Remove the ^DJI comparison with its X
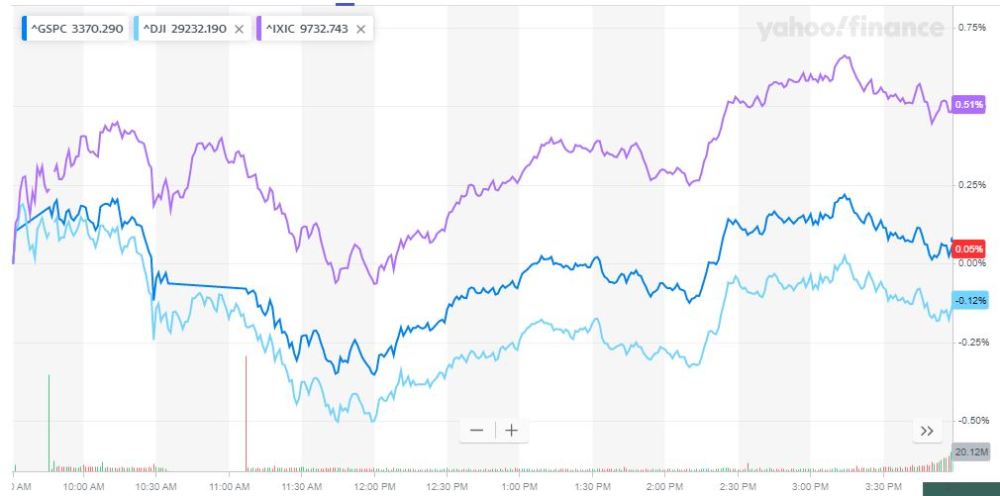This screenshot has height=496, width=1000. pyautogui.click(x=238, y=29)
